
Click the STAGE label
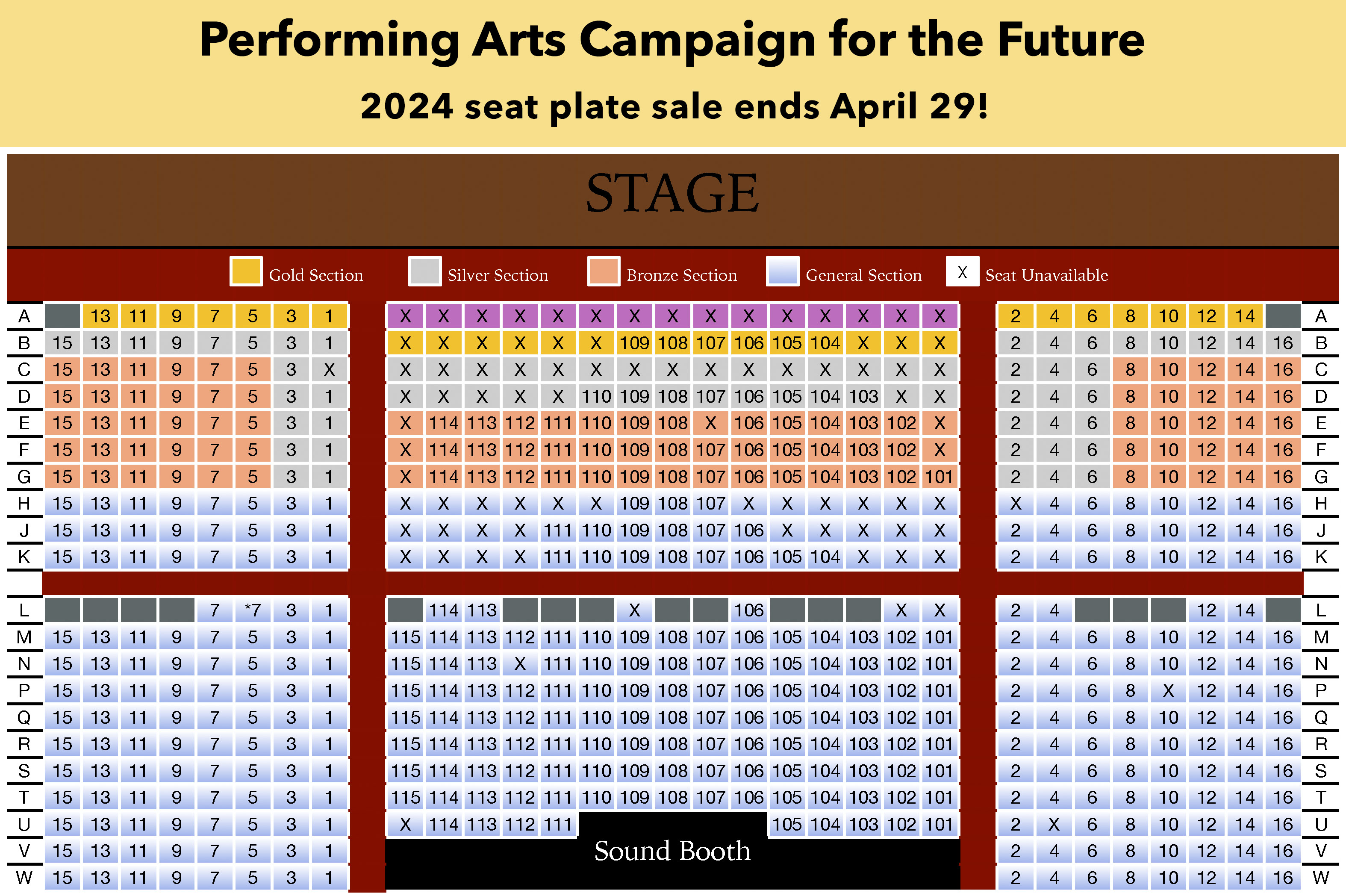[x=672, y=194]
